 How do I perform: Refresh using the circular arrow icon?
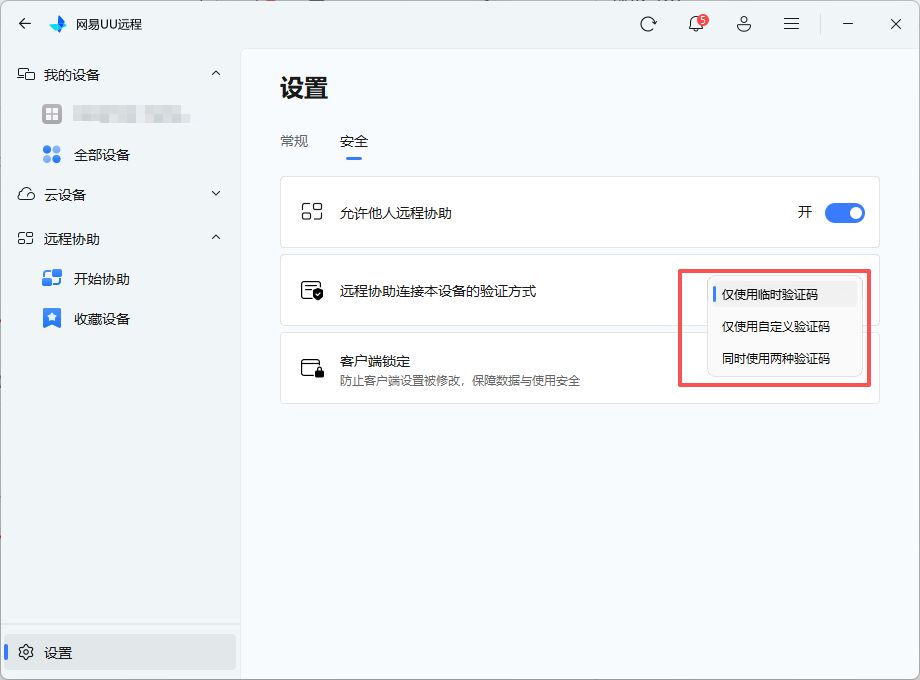[648, 24]
